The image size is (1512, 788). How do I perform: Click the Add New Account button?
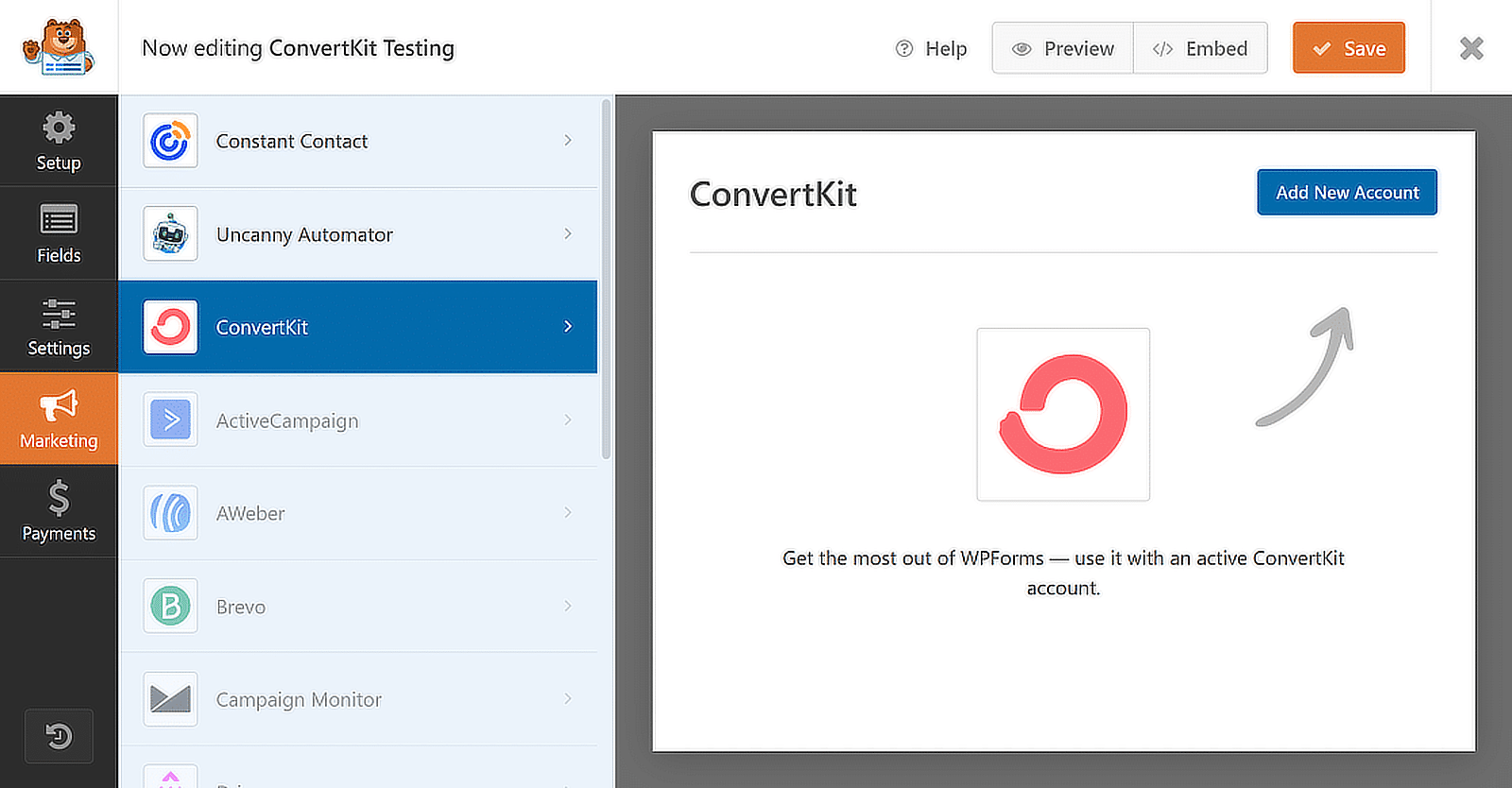click(x=1347, y=193)
